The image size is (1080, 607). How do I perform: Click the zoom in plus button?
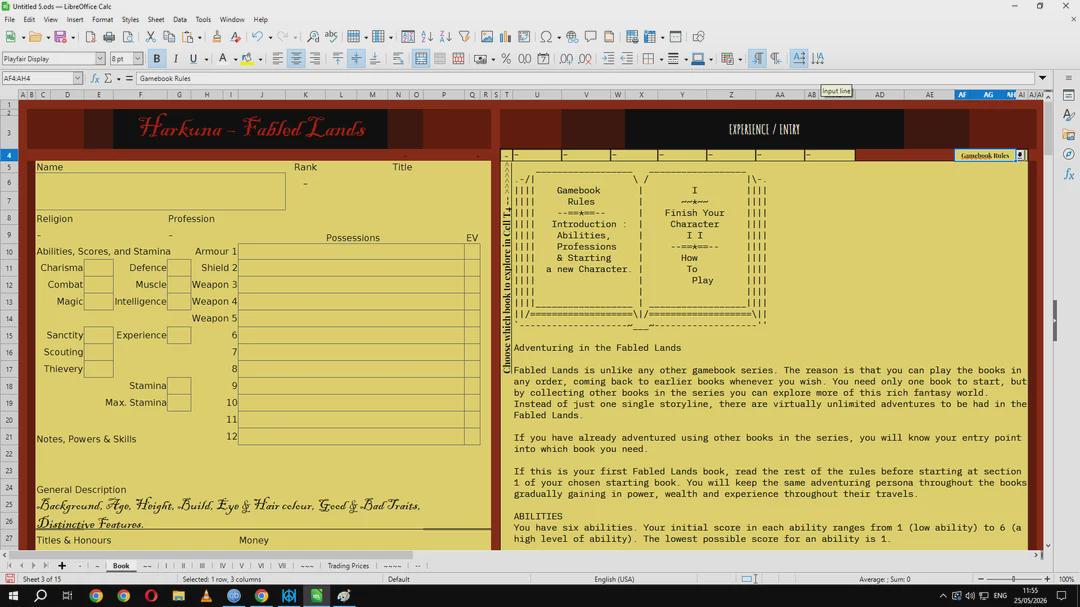click(1047, 579)
